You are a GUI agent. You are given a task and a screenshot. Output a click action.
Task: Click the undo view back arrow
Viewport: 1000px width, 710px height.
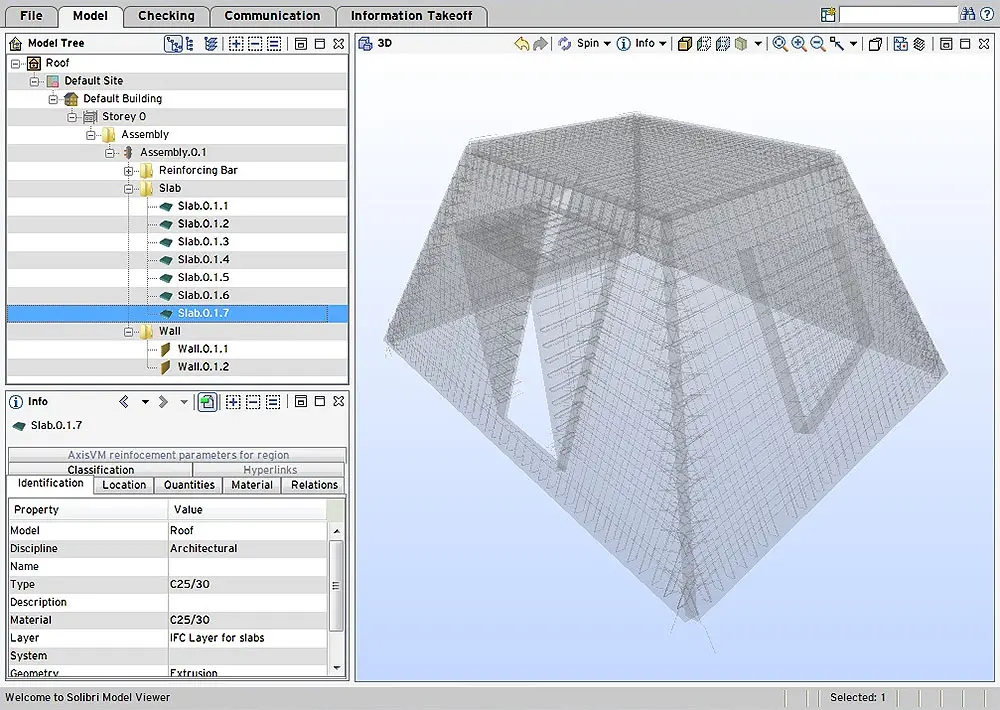521,44
